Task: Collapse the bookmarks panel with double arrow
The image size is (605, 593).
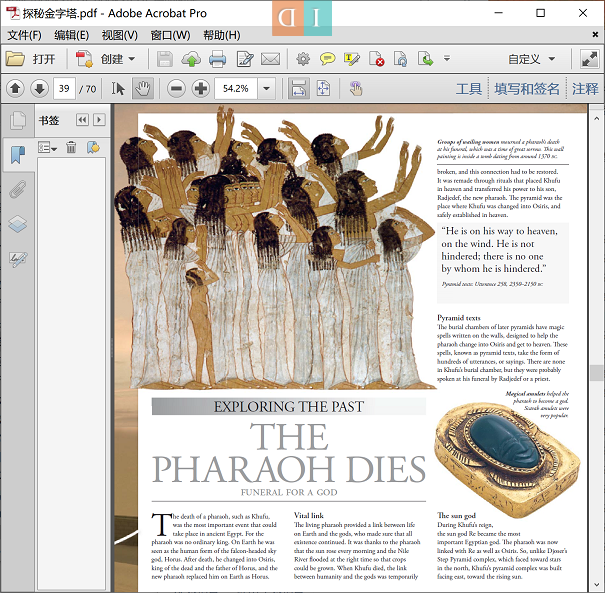Action: click(82, 120)
